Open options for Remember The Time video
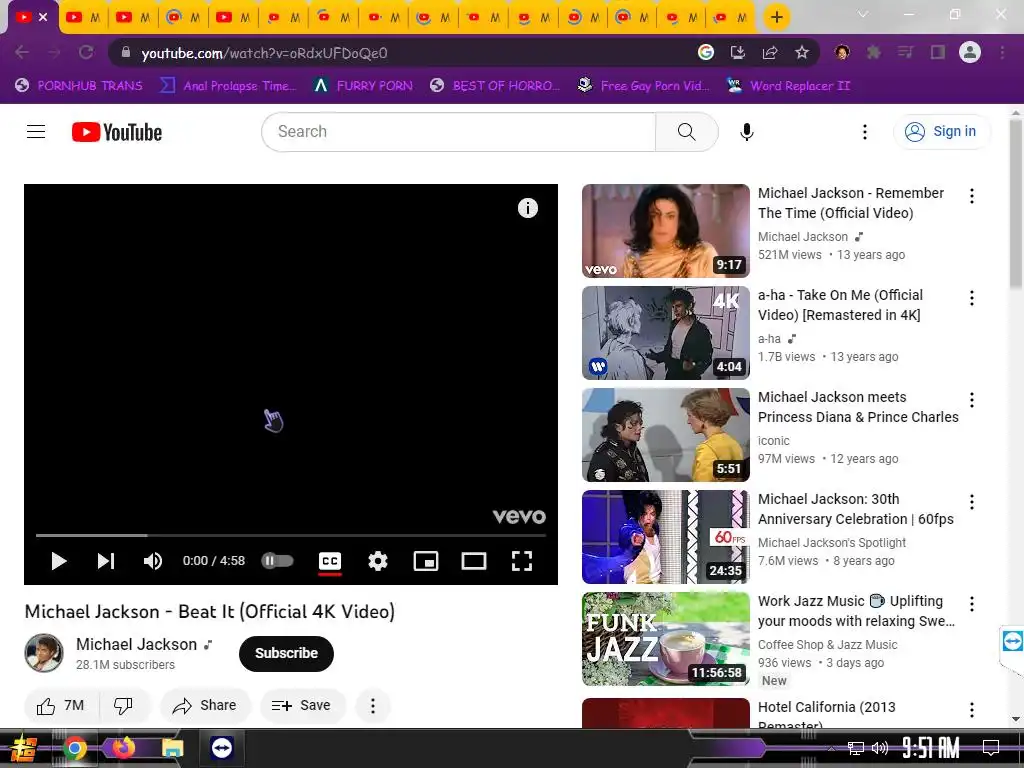 coord(972,196)
